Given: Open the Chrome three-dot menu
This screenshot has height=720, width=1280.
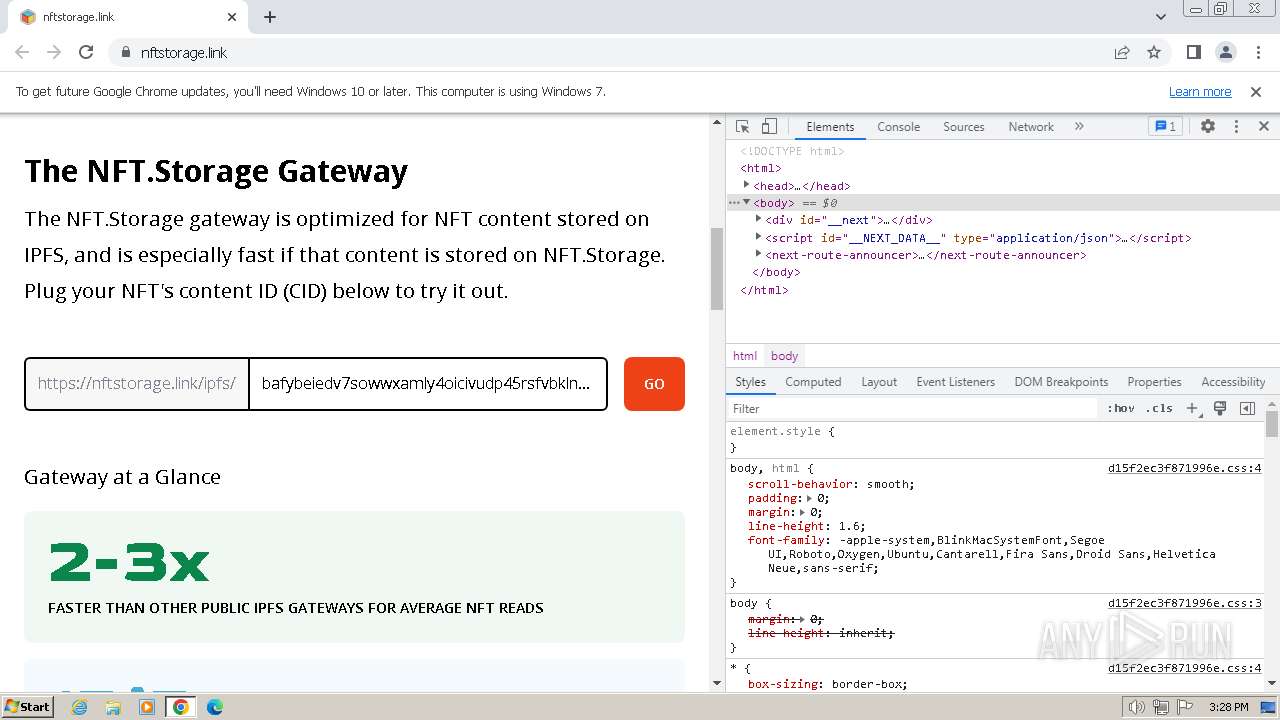Looking at the screenshot, I should coord(1256,52).
